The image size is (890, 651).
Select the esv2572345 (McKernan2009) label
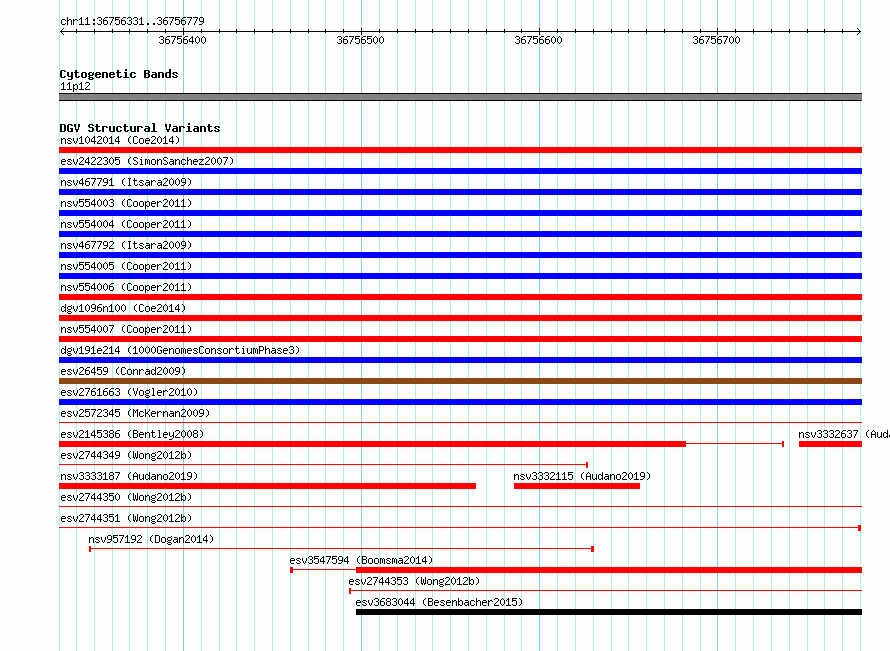[x=135, y=413]
